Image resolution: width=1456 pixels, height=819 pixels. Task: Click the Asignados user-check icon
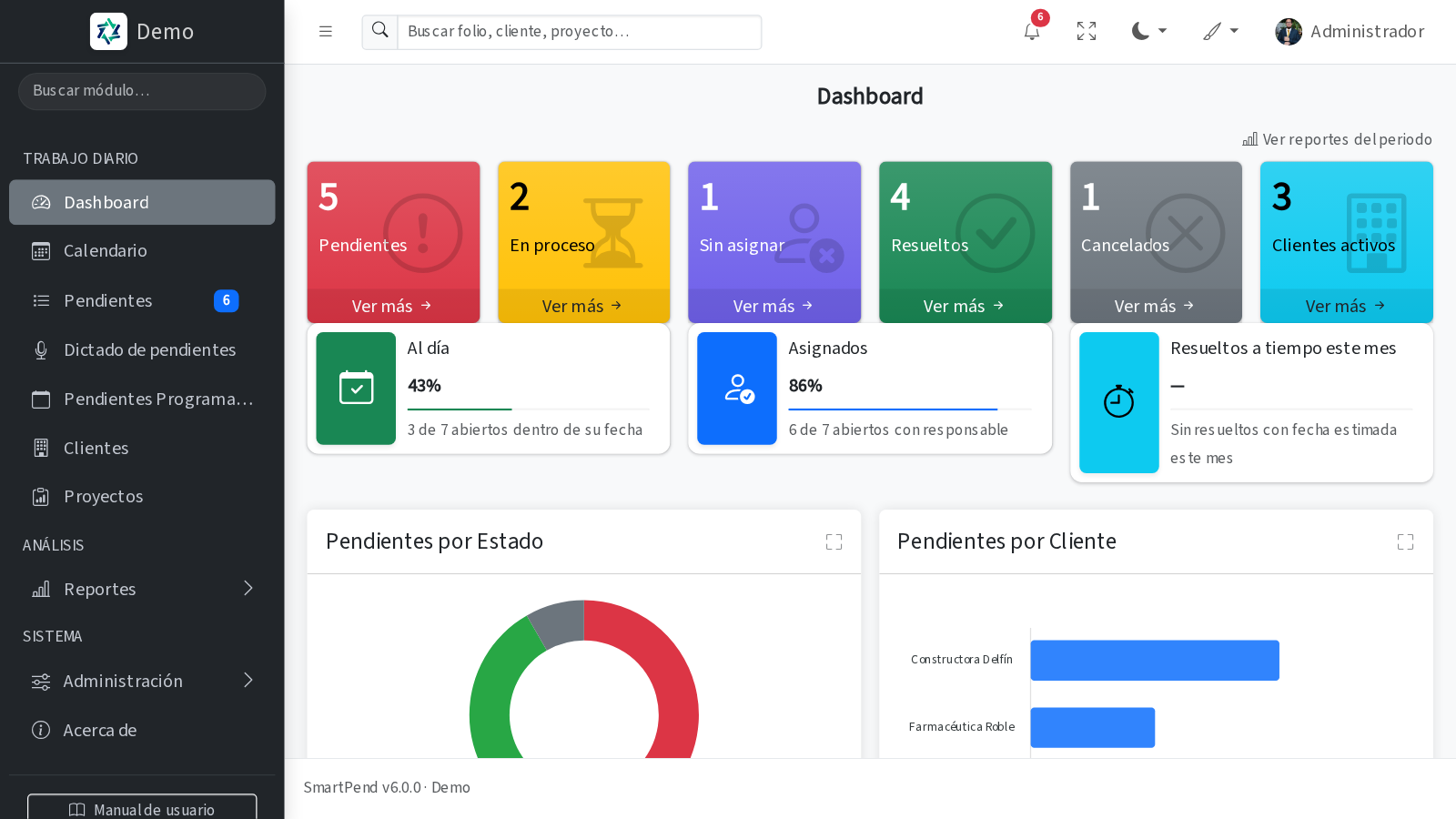pos(737,388)
